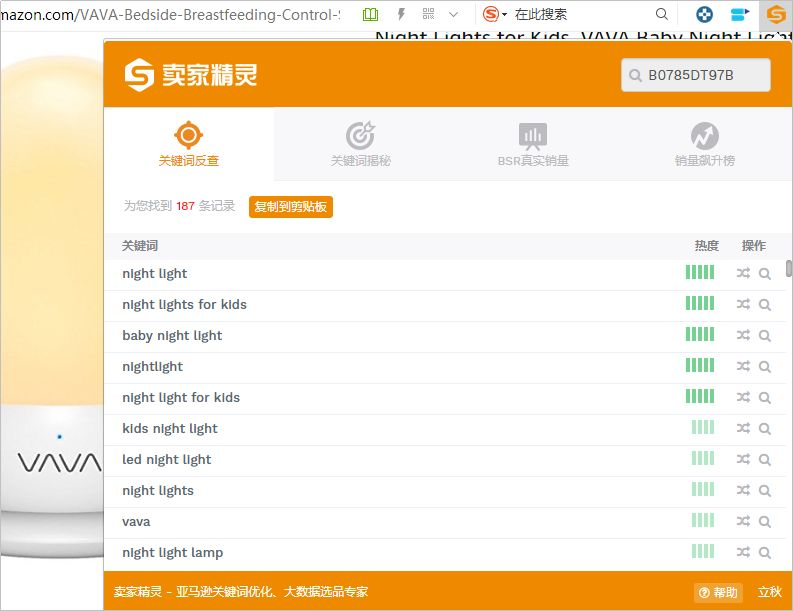Click shuffle icon for 'night light' row

(743, 273)
